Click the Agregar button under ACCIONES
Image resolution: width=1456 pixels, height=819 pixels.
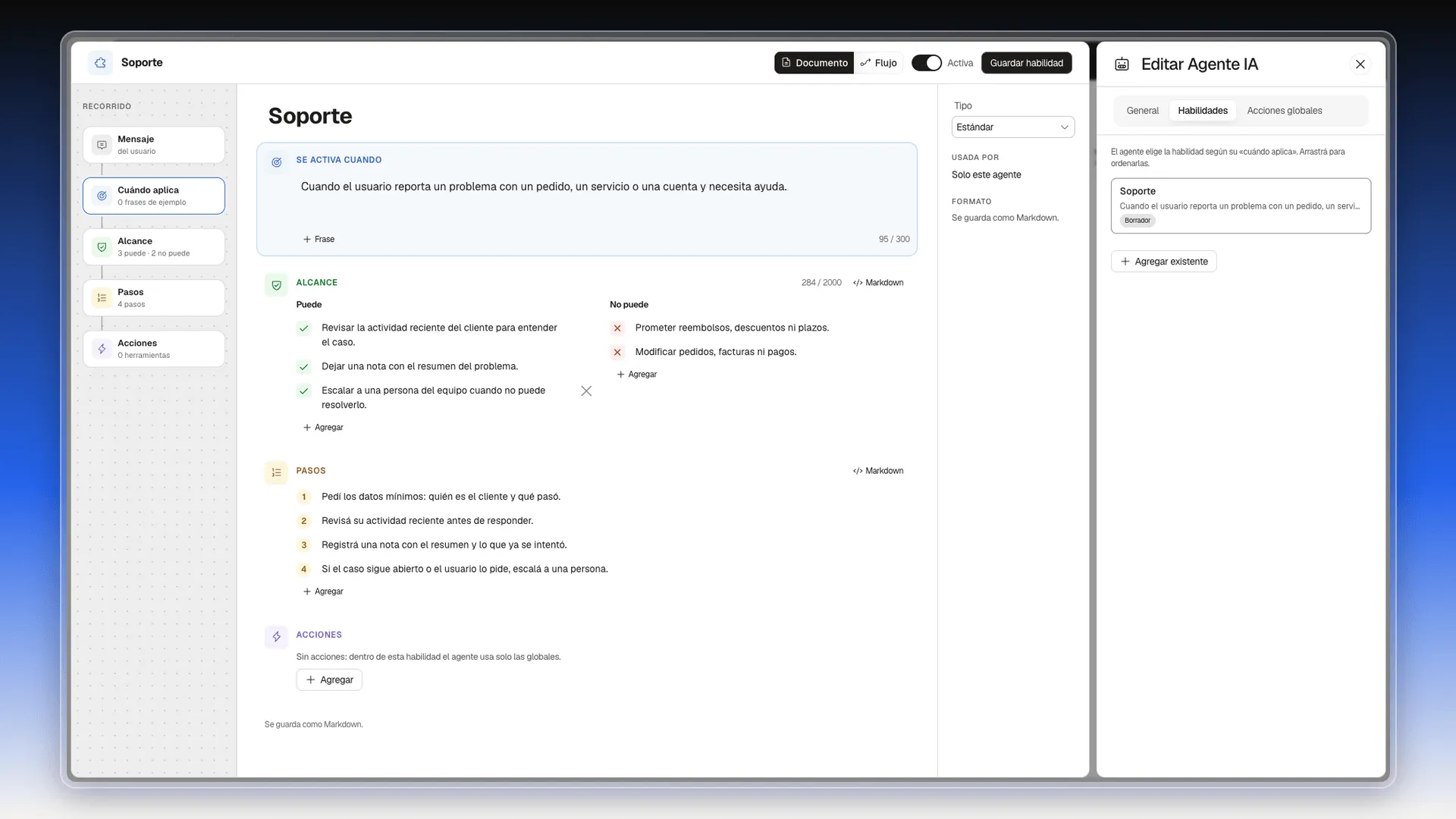coord(329,680)
